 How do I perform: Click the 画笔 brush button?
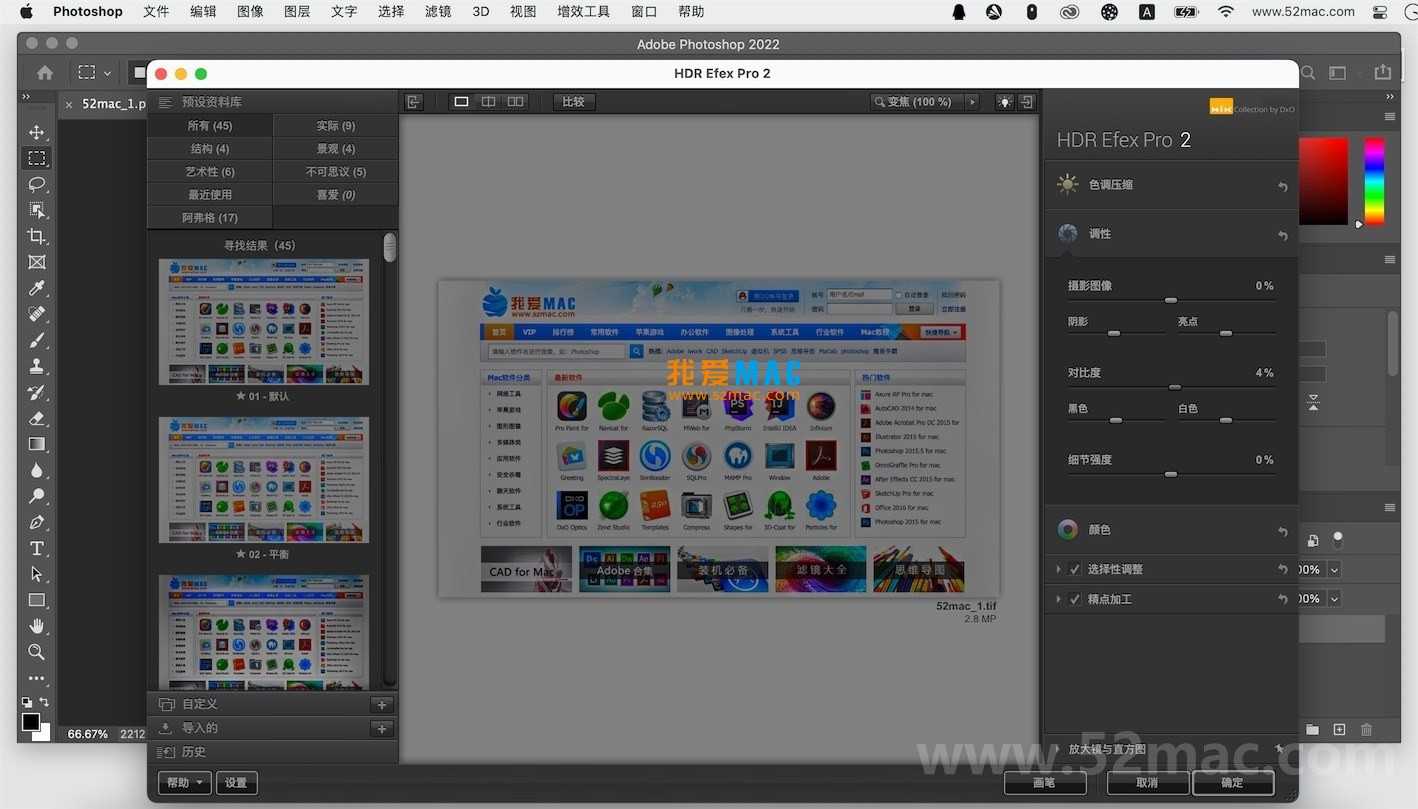tap(1045, 783)
